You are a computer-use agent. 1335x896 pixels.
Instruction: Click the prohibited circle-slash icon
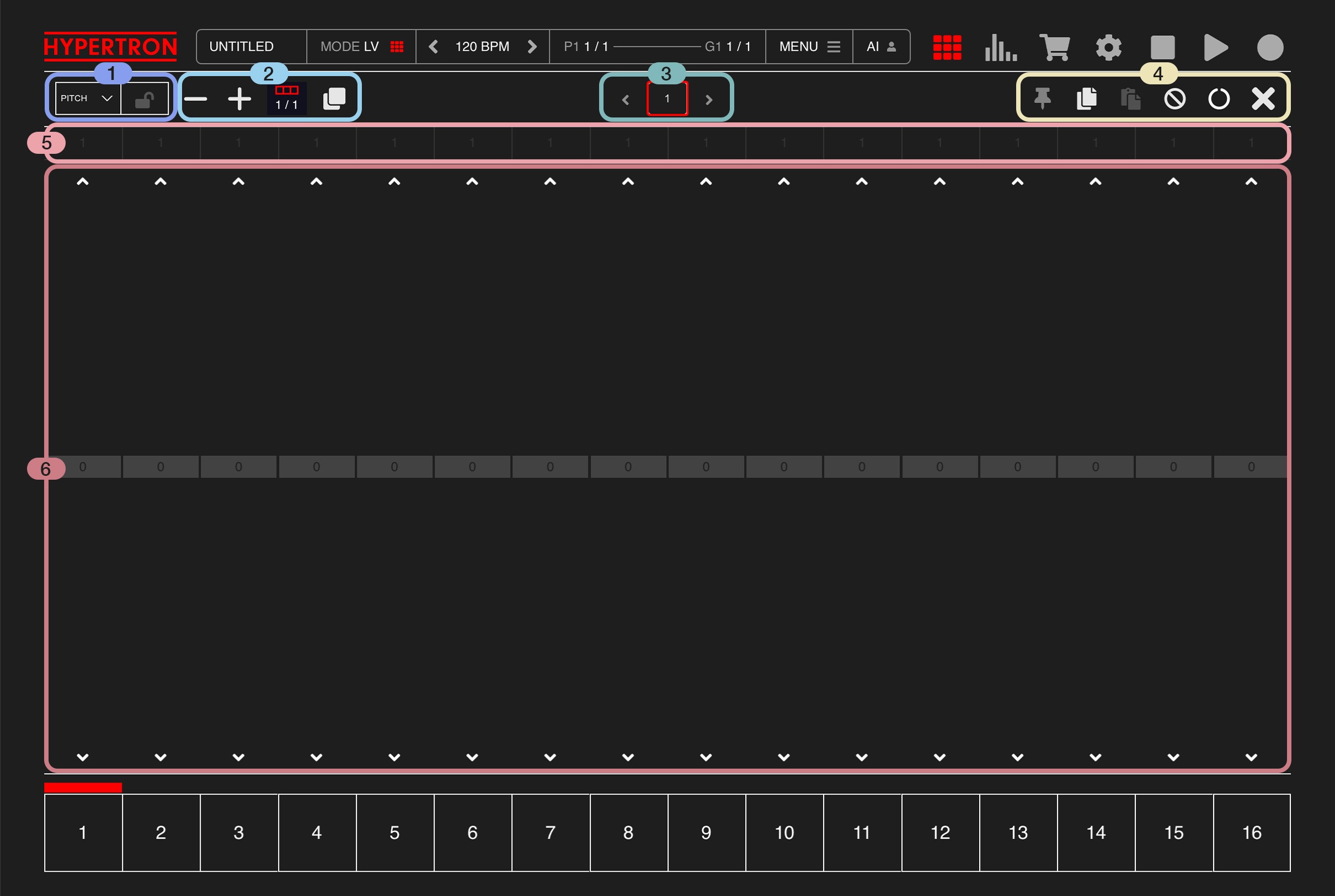(x=1174, y=98)
